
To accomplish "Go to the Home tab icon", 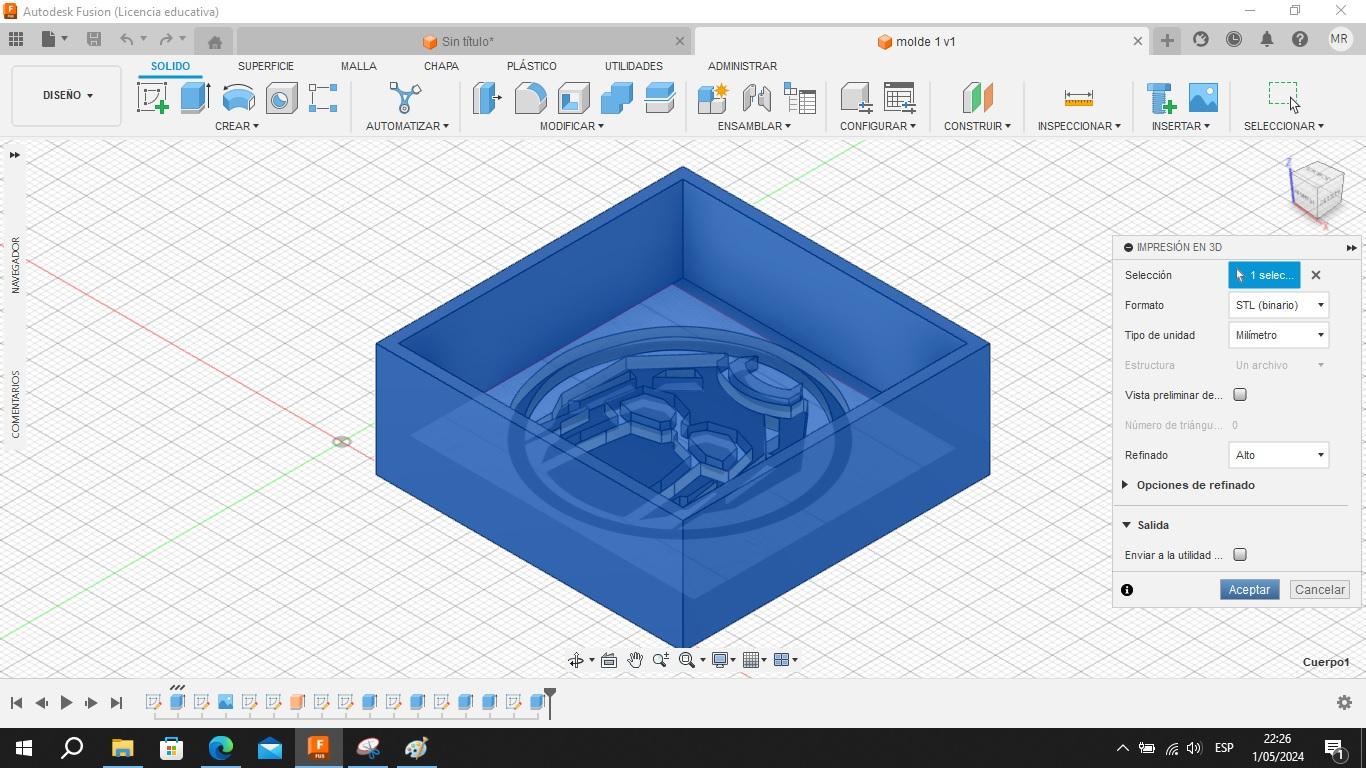I will click(214, 41).
